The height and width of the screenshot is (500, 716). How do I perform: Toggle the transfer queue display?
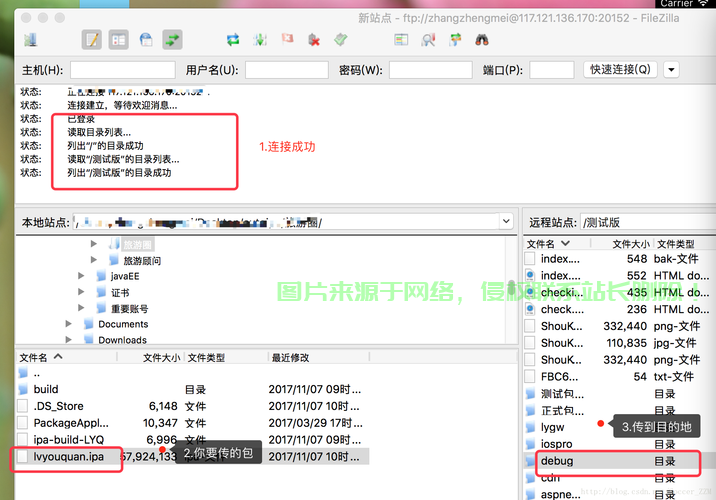[172, 40]
